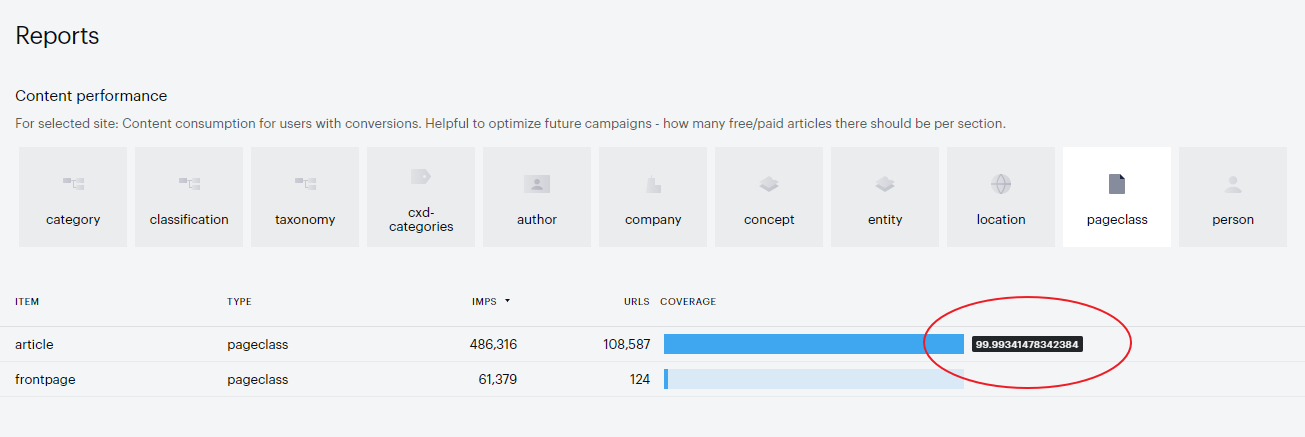Click the article coverage bar
This screenshot has width=1305, height=437.
[813, 344]
